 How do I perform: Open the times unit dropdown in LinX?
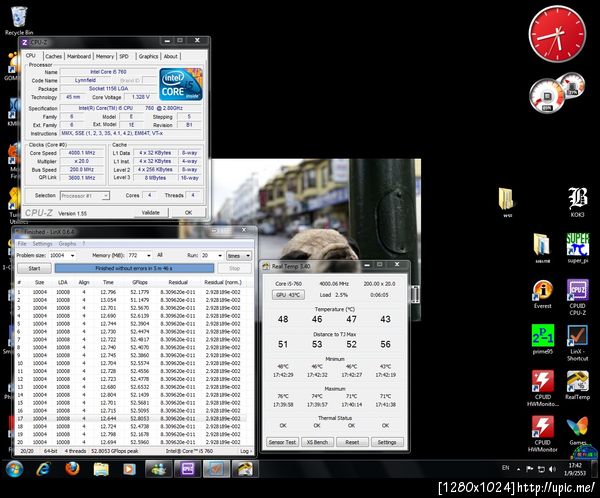click(x=239, y=256)
